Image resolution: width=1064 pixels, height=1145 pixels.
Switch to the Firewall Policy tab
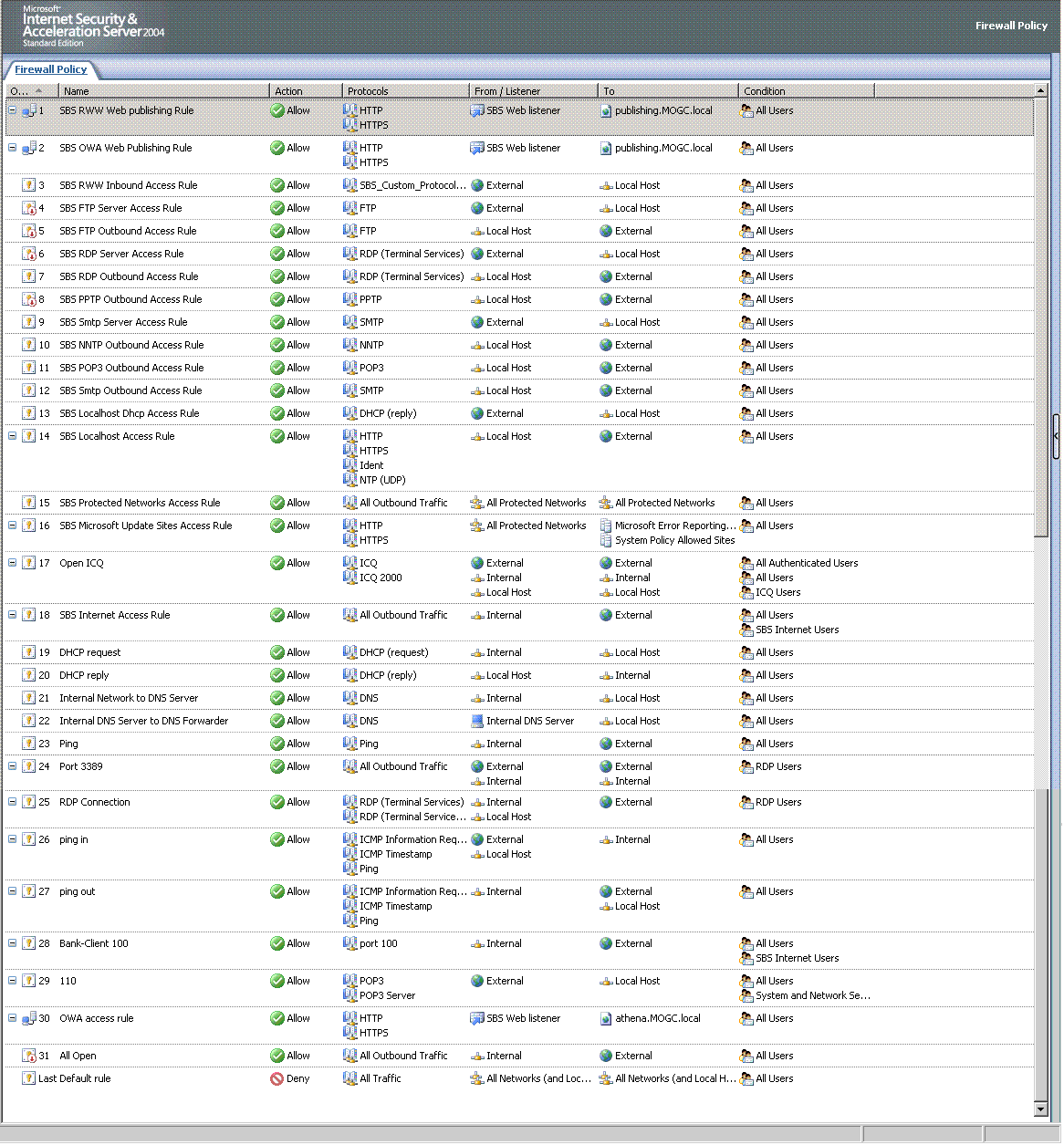click(x=50, y=69)
